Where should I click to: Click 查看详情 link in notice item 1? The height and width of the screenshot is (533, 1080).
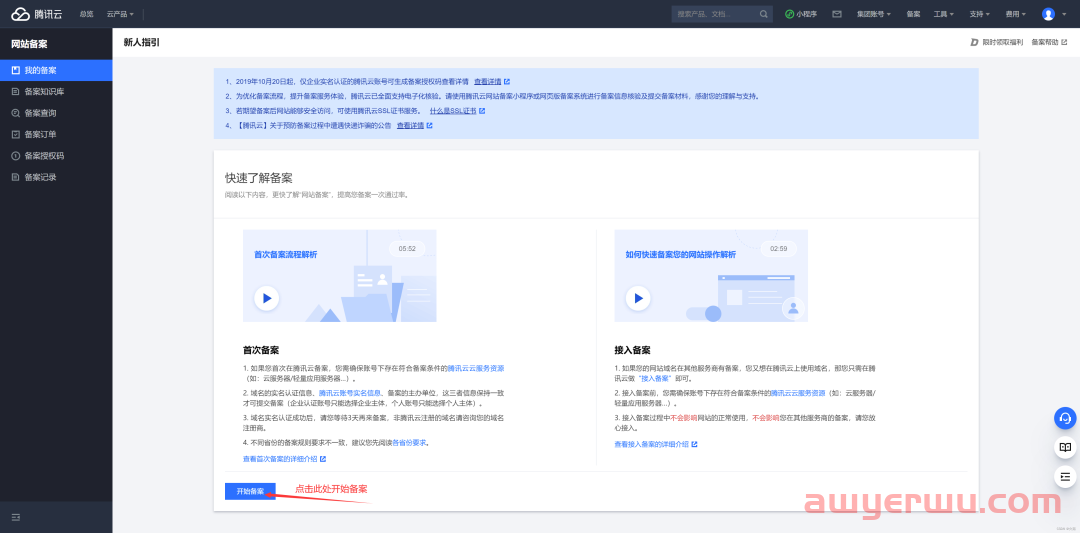pyautogui.click(x=492, y=81)
